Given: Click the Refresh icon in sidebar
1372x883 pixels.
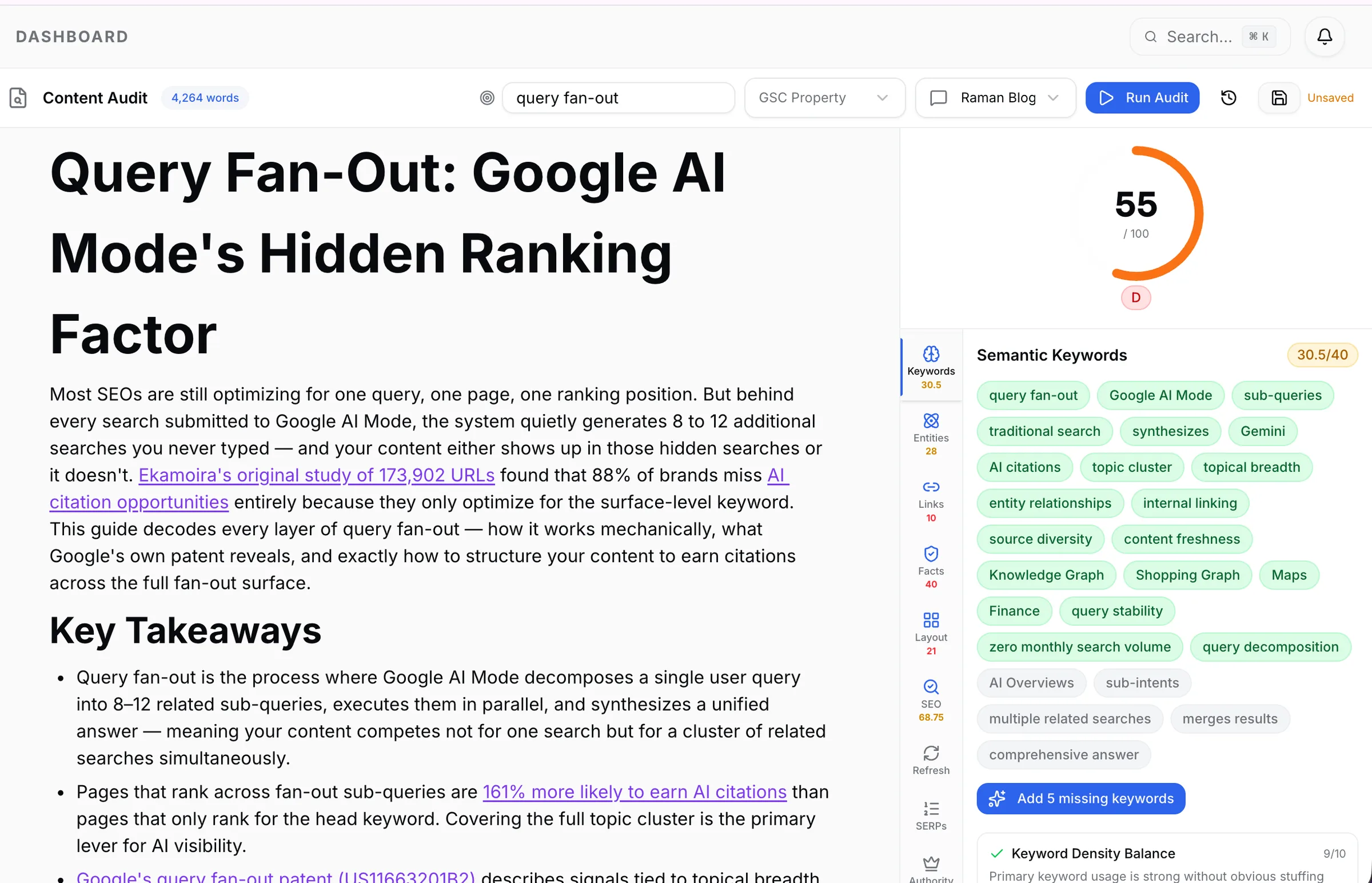Looking at the screenshot, I should click(x=931, y=759).
